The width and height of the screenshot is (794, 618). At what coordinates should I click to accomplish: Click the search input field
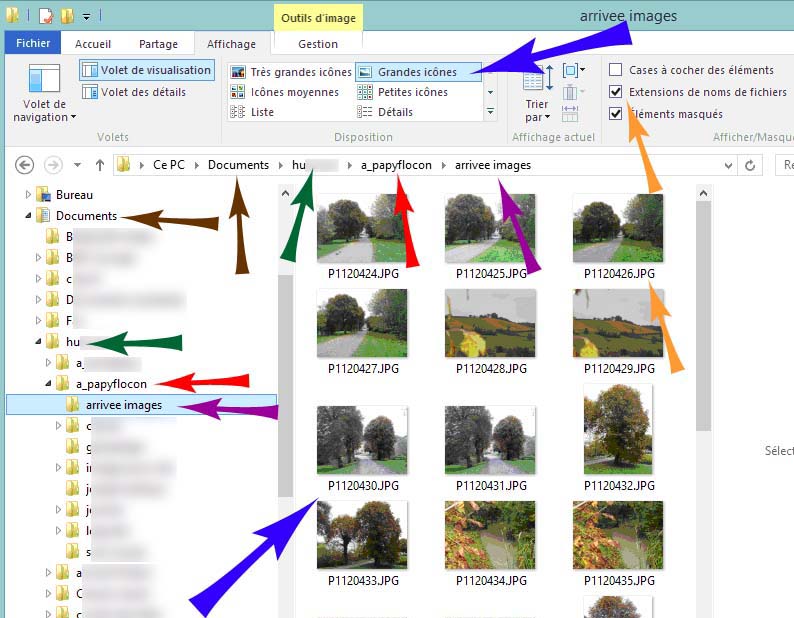click(785, 165)
